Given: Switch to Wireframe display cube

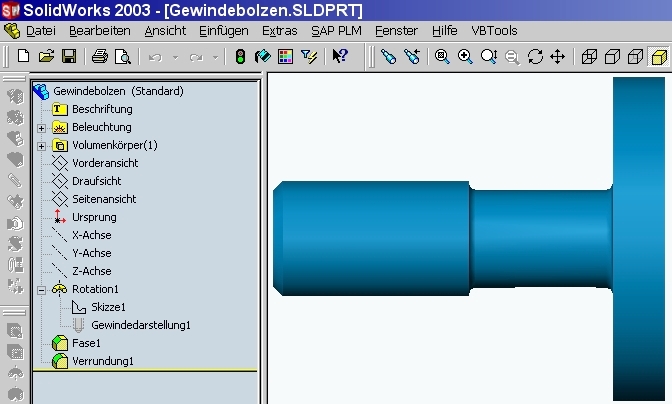Looking at the screenshot, I should tap(589, 56).
